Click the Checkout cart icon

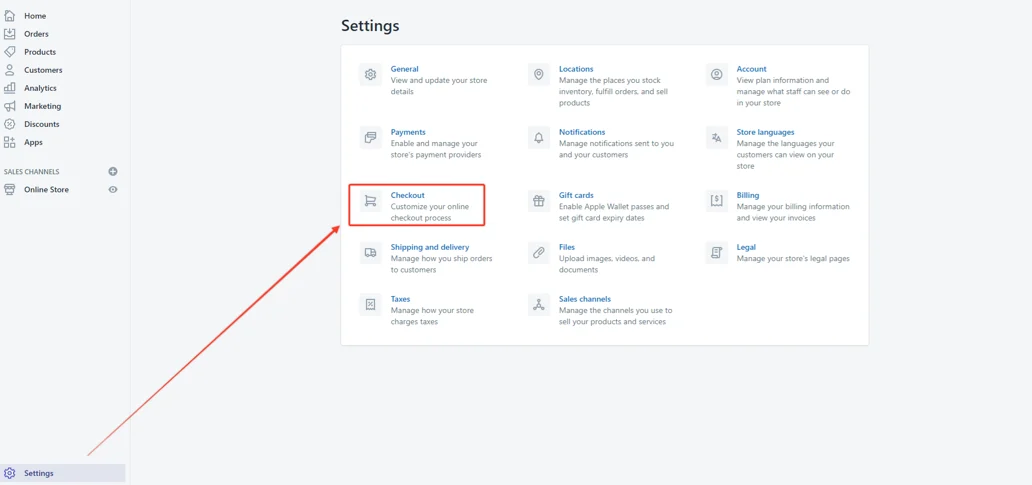371,201
